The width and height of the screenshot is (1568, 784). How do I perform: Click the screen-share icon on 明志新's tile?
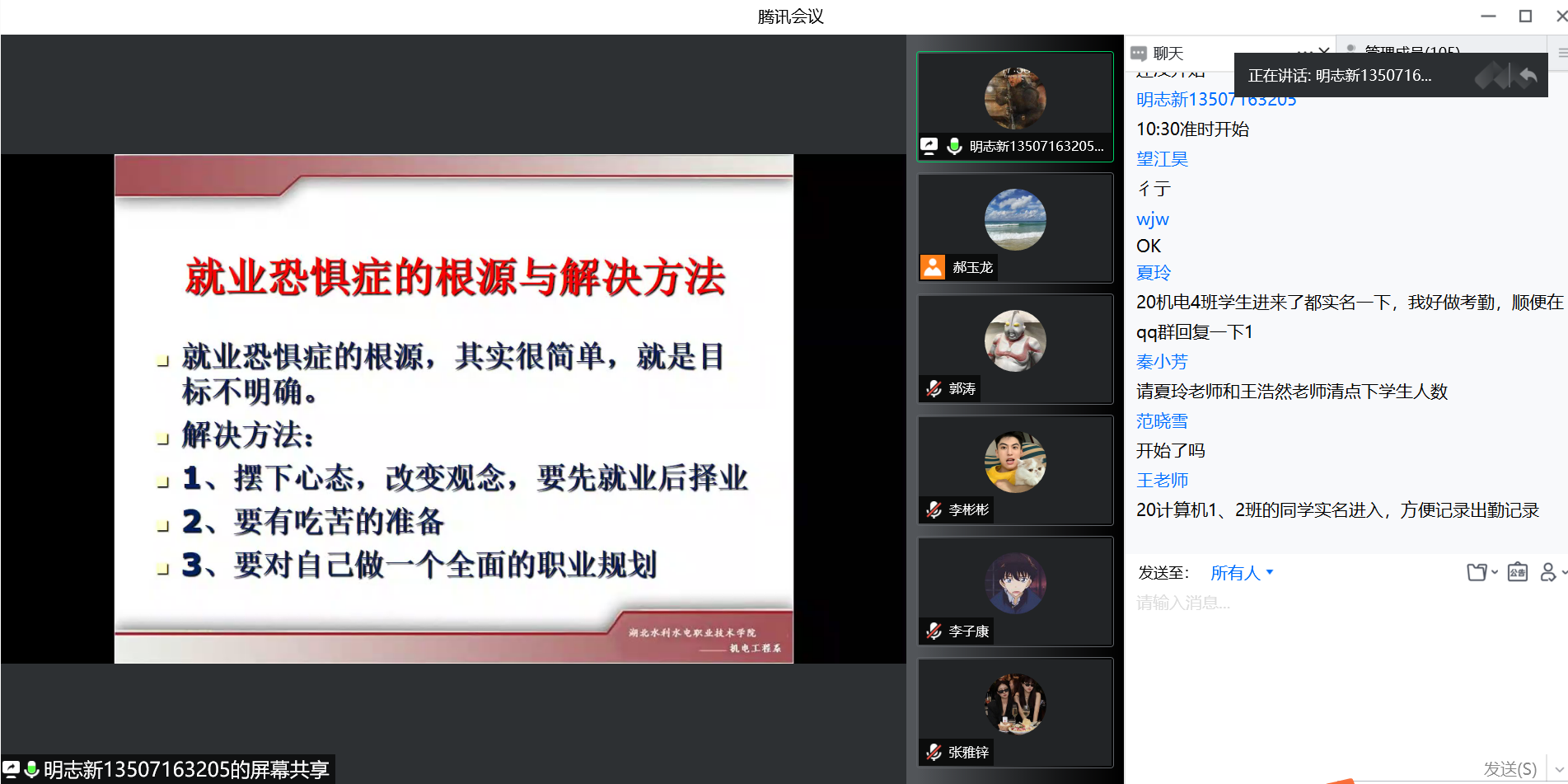click(x=929, y=146)
